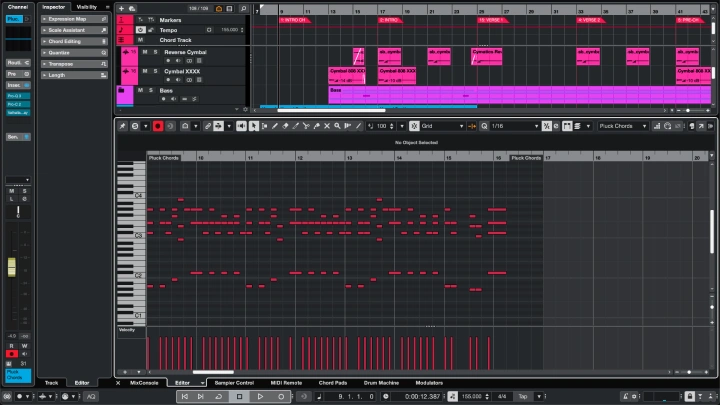Click the search tracks magnifier icon
Viewport: 720px width, 405px height.
tap(243, 8)
